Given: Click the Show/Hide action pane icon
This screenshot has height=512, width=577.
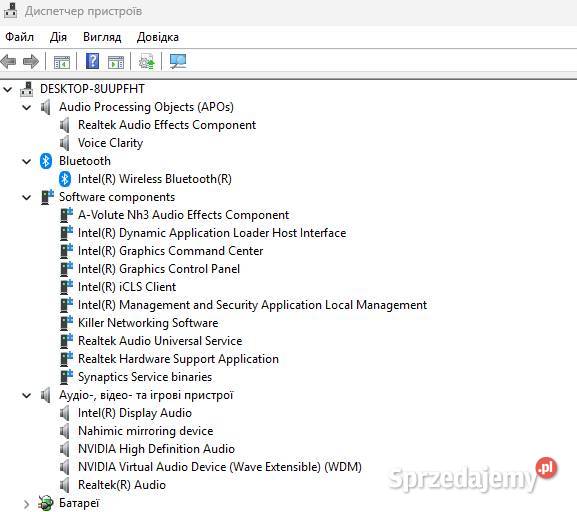Looking at the screenshot, I should click(116, 62).
